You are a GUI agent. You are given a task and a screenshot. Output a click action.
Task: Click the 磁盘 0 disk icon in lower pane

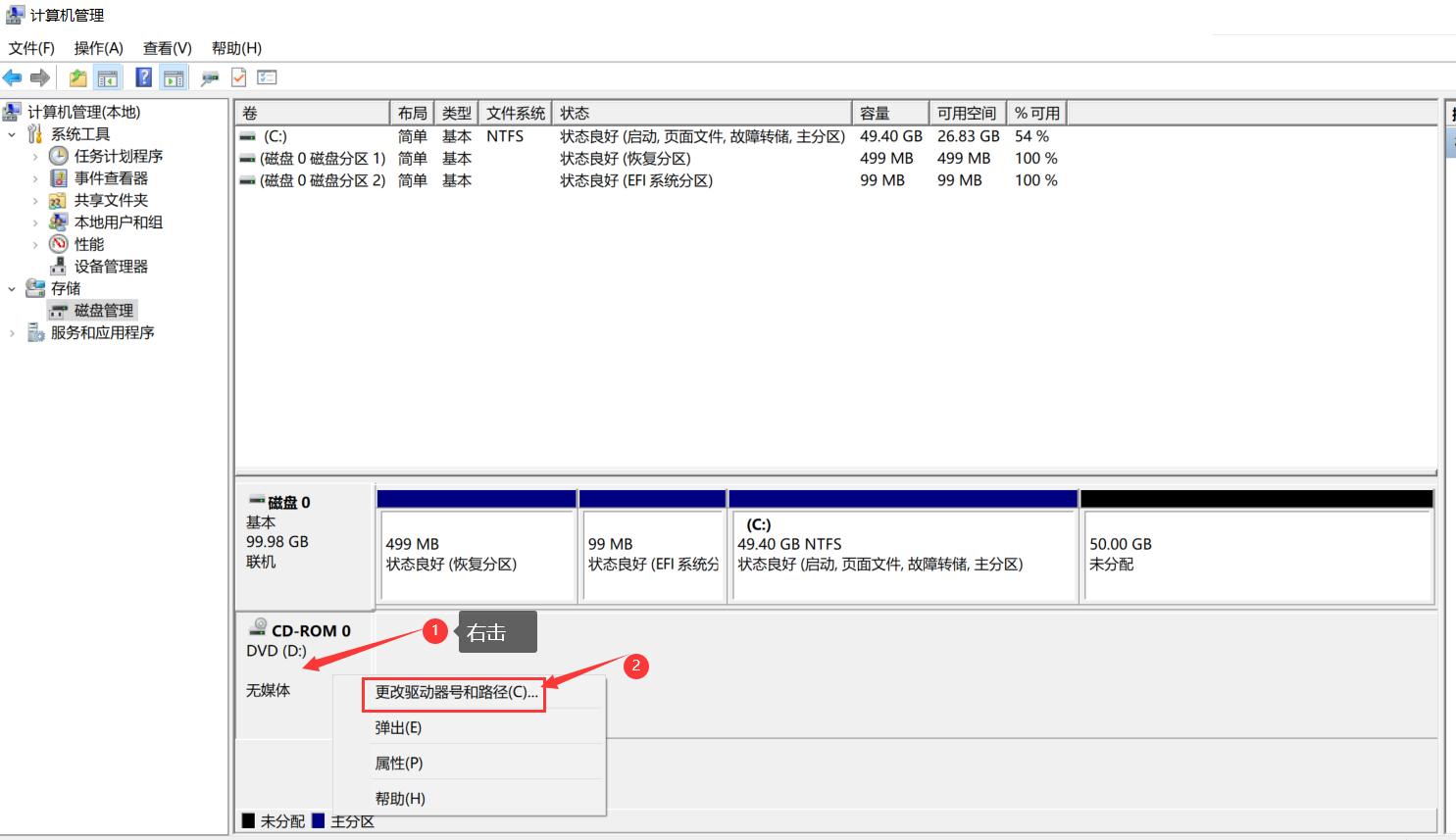pyautogui.click(x=257, y=500)
